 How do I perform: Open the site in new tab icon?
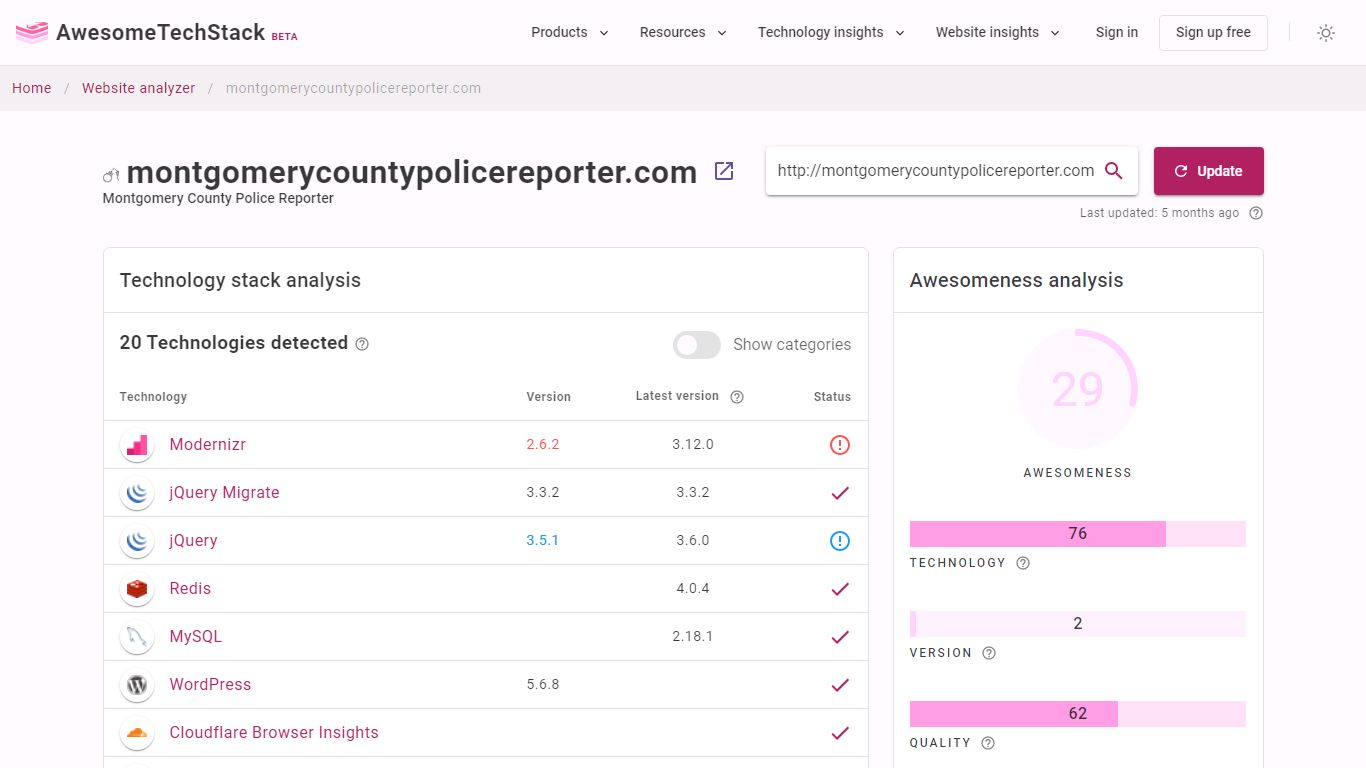coord(724,171)
